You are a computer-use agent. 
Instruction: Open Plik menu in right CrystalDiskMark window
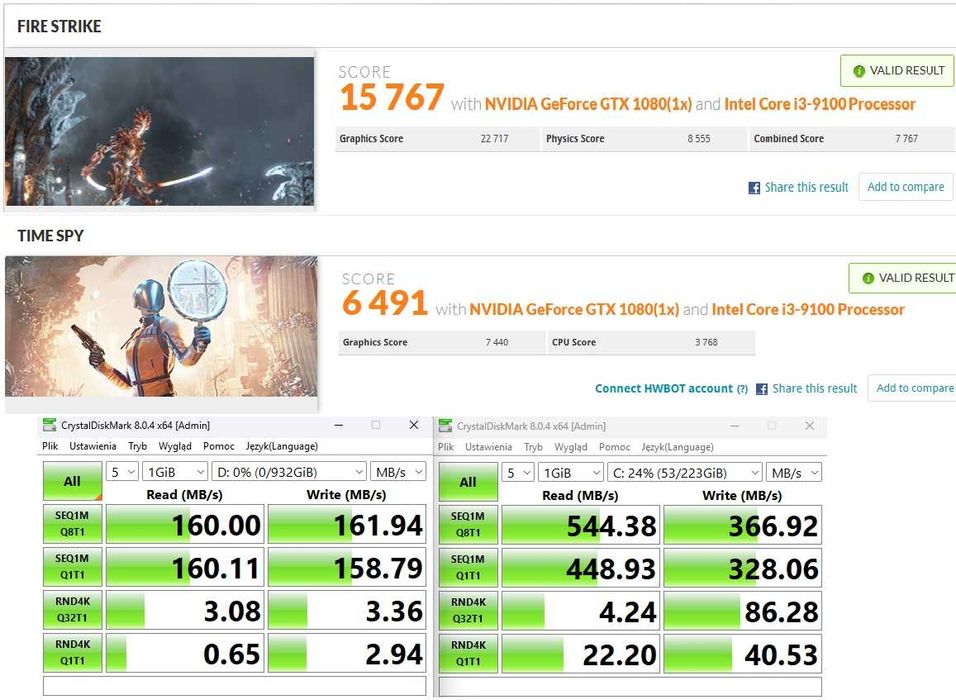pos(446,446)
